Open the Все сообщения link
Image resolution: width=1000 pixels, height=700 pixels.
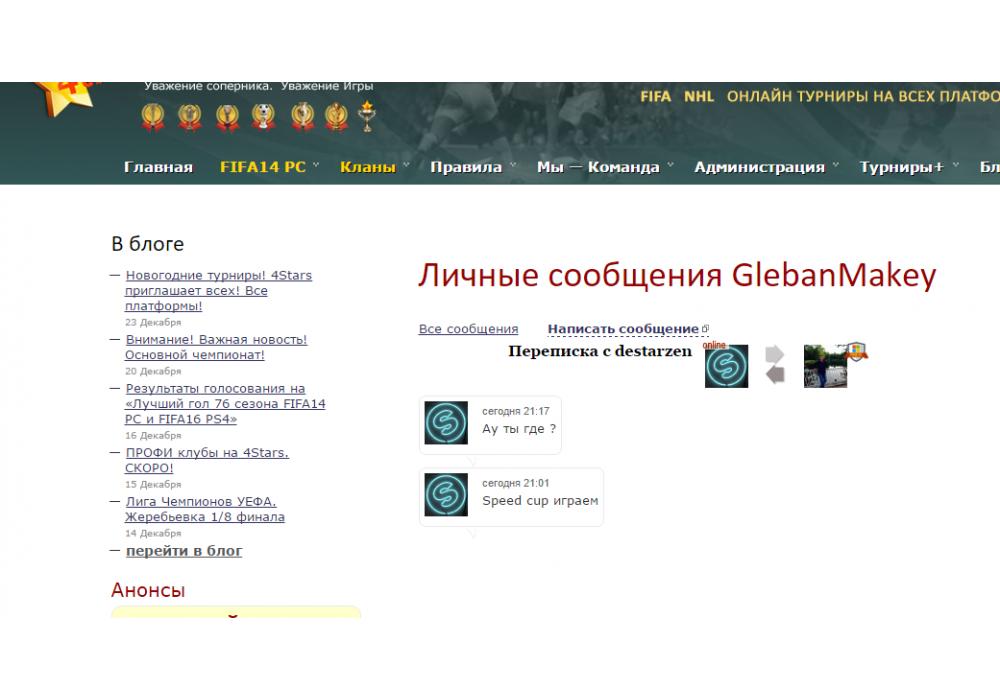click(468, 329)
